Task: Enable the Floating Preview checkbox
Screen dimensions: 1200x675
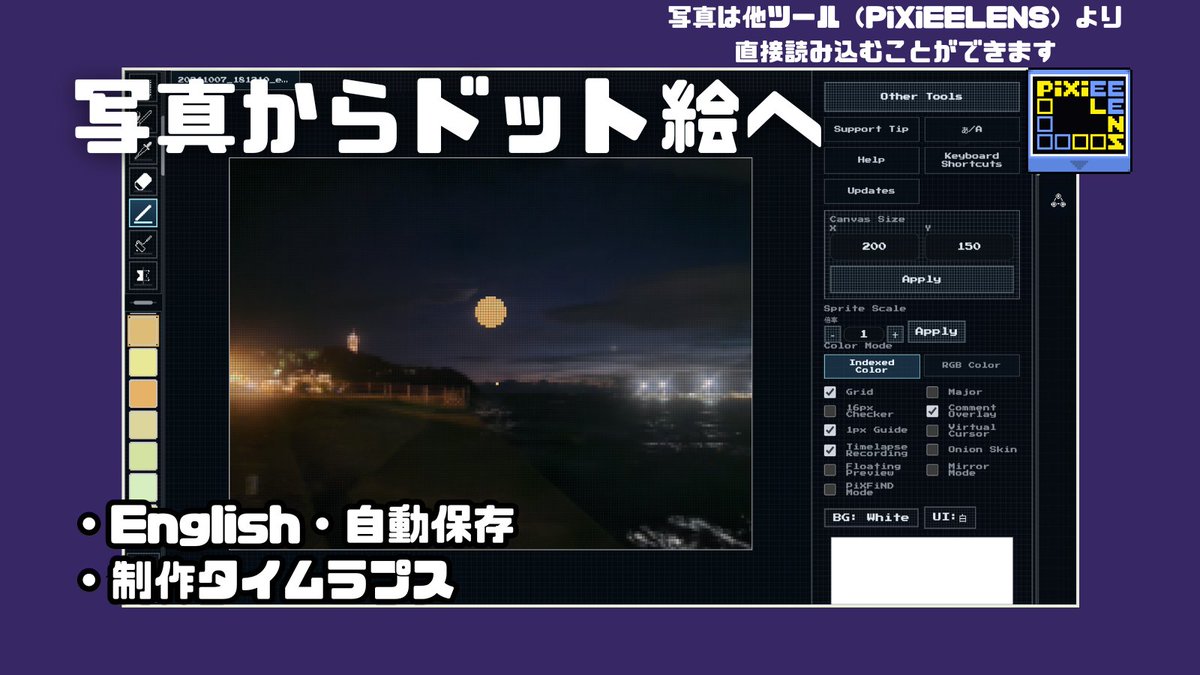Action: [x=830, y=469]
